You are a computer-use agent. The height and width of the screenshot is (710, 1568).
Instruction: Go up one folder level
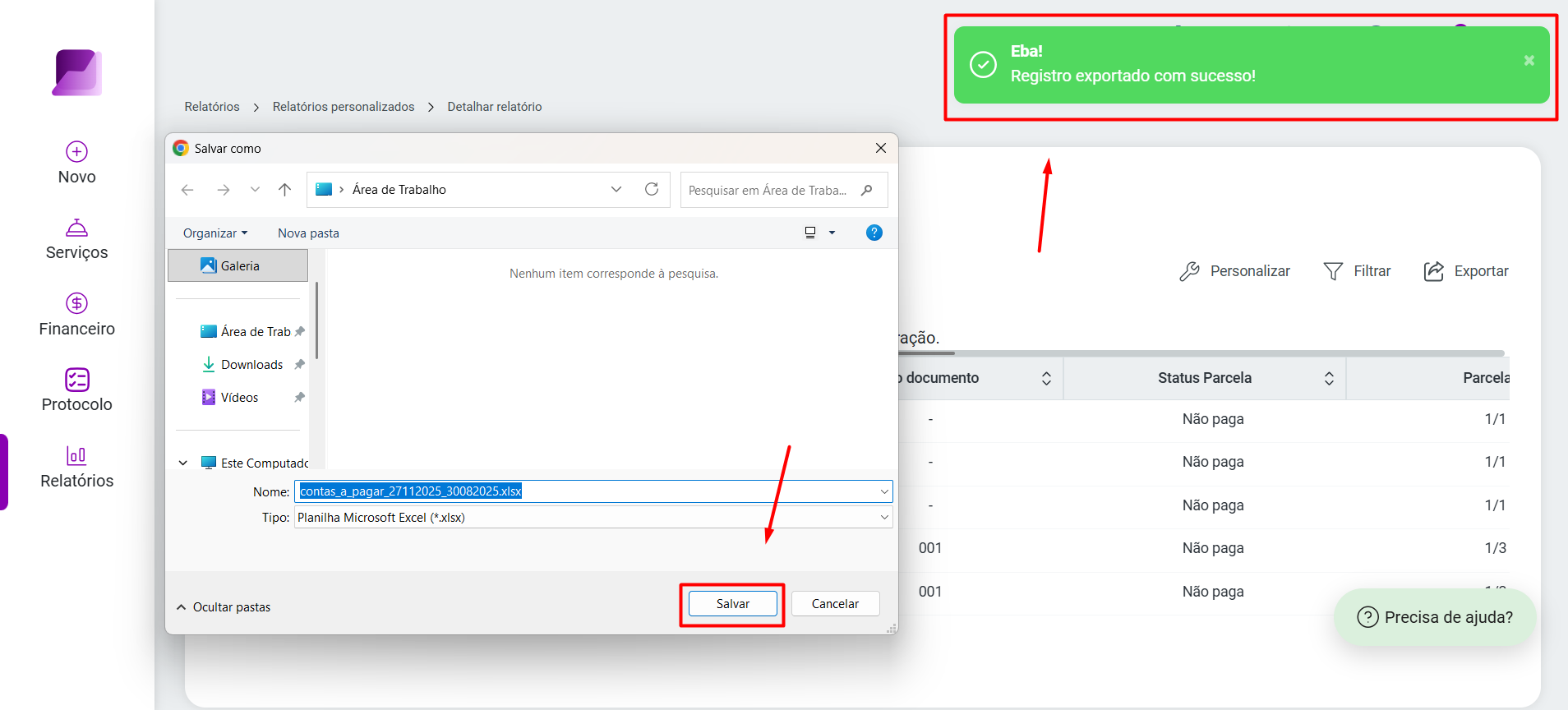pyautogui.click(x=284, y=190)
